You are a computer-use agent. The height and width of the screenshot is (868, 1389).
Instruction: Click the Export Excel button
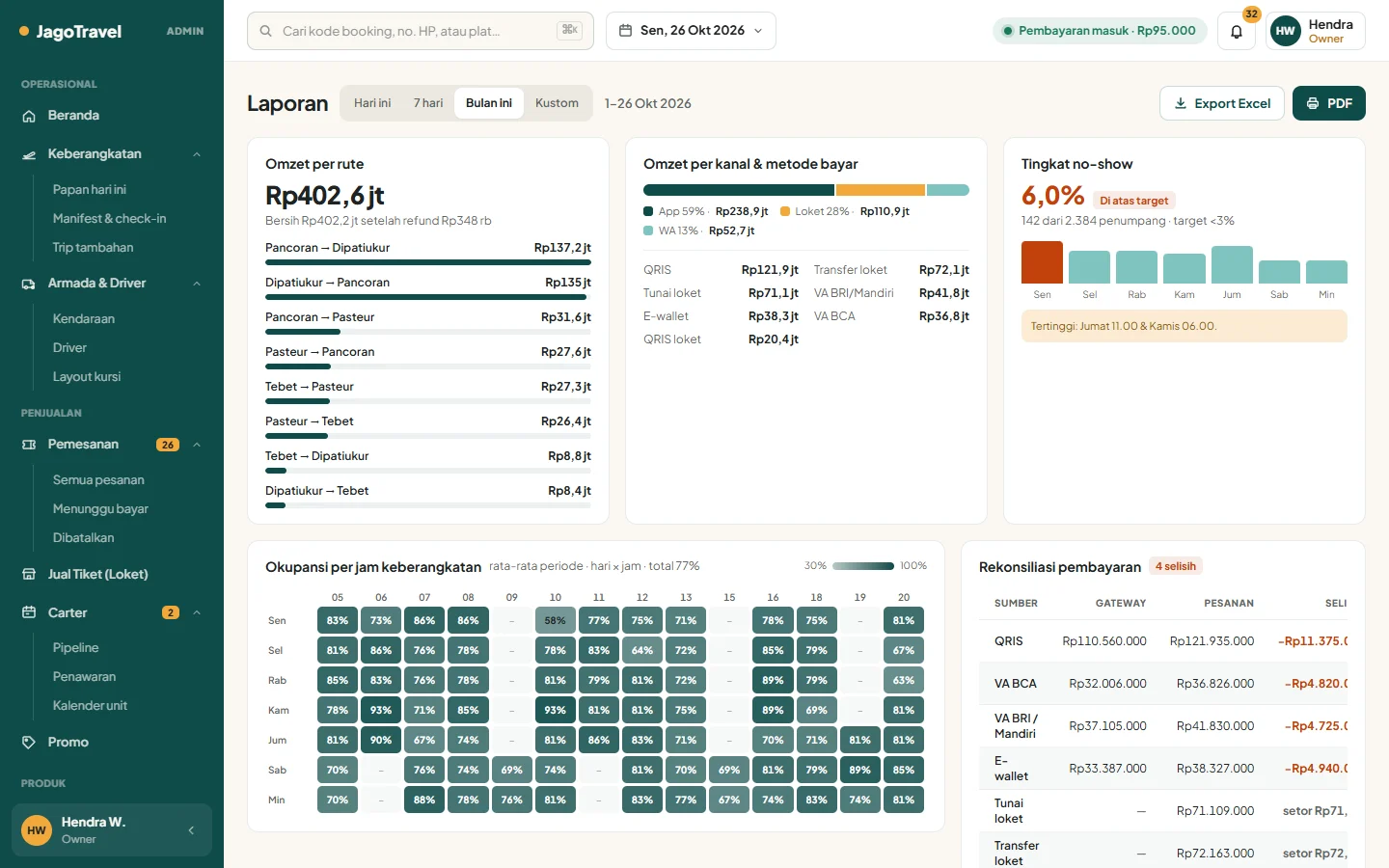(1222, 103)
